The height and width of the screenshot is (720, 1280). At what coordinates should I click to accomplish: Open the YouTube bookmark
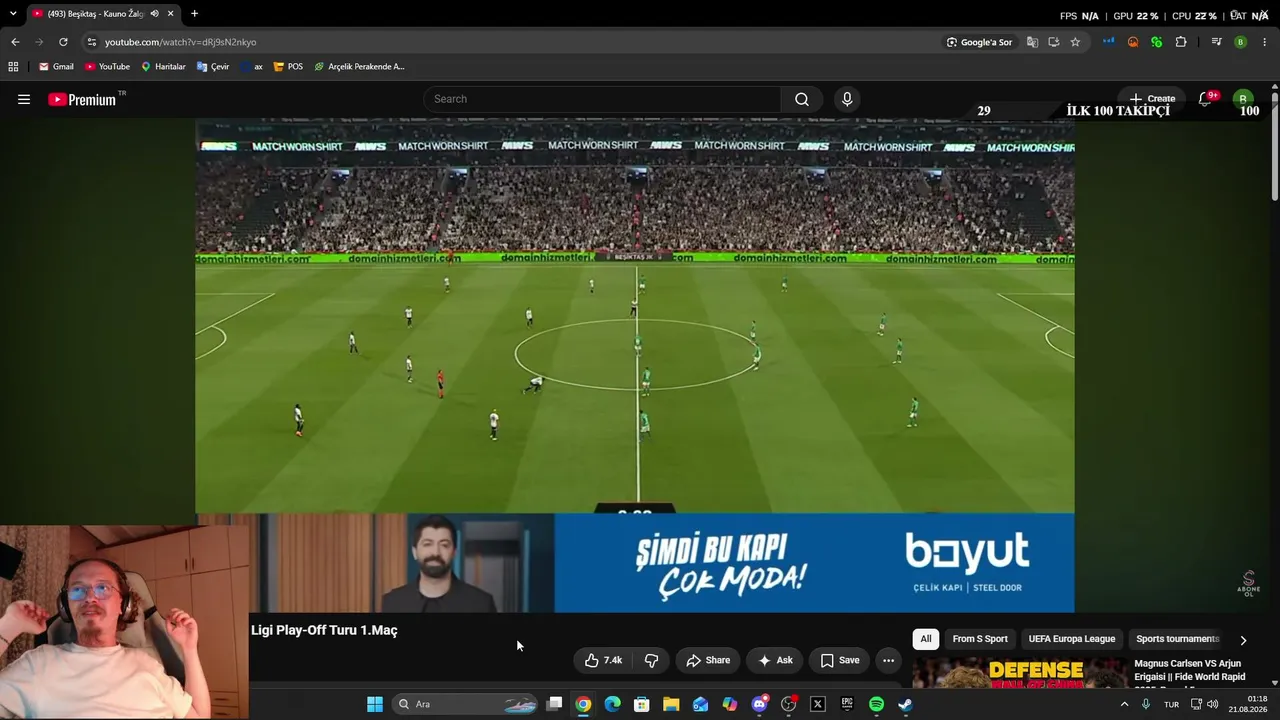point(107,67)
